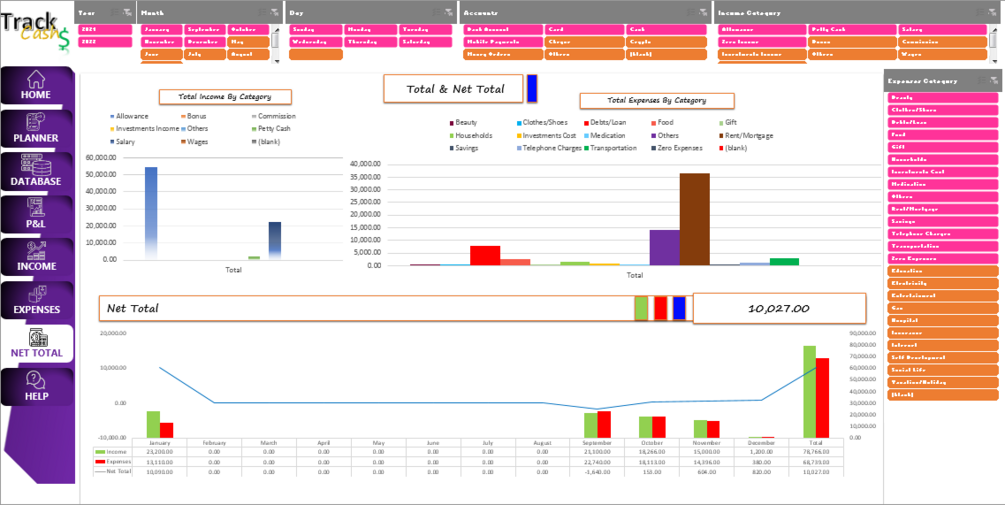Viewport: 1005px width, 505px height.
Task: Click red square in Net Total bar
Action: pyautogui.click(x=660, y=308)
